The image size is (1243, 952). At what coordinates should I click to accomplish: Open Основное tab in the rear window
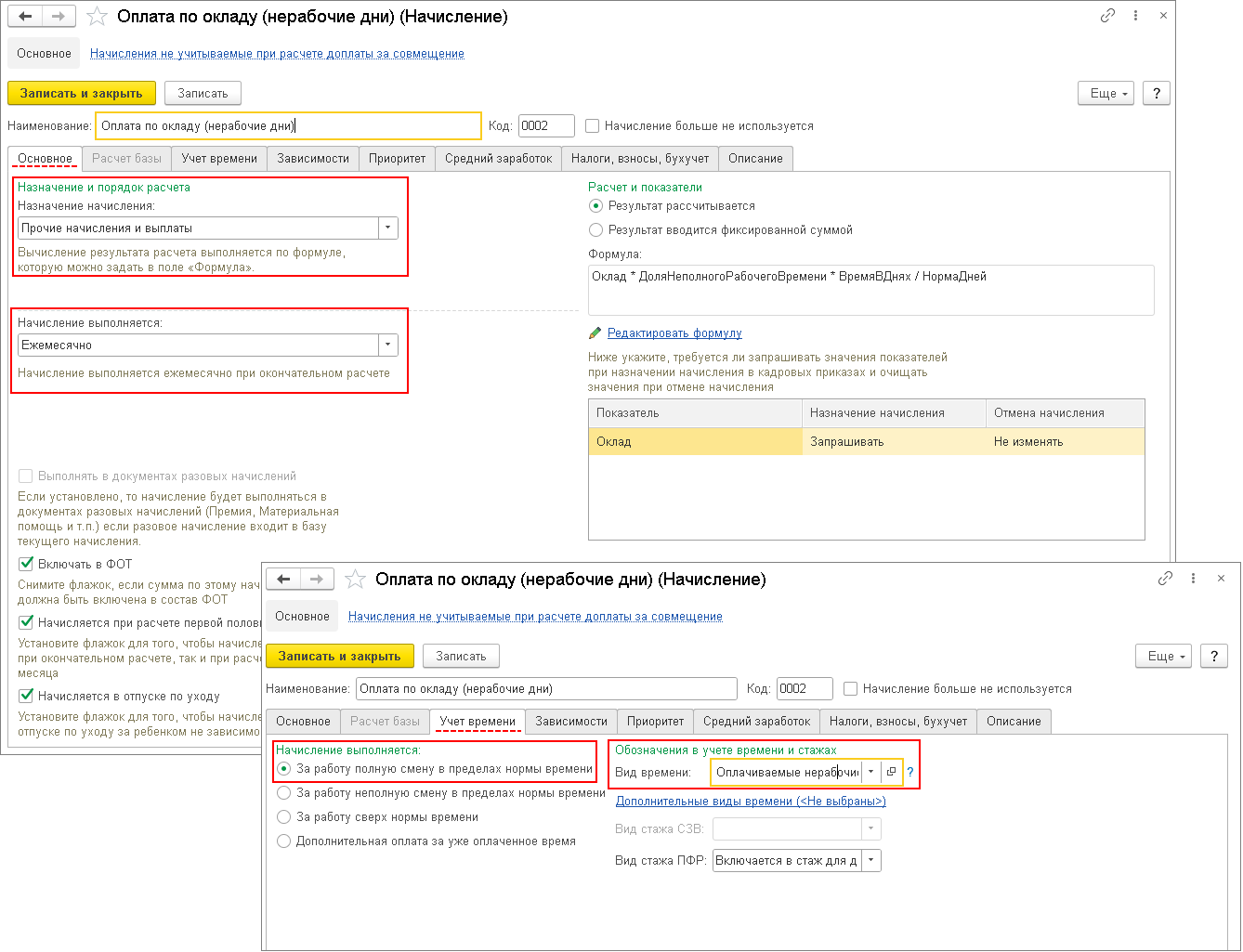tap(45, 159)
